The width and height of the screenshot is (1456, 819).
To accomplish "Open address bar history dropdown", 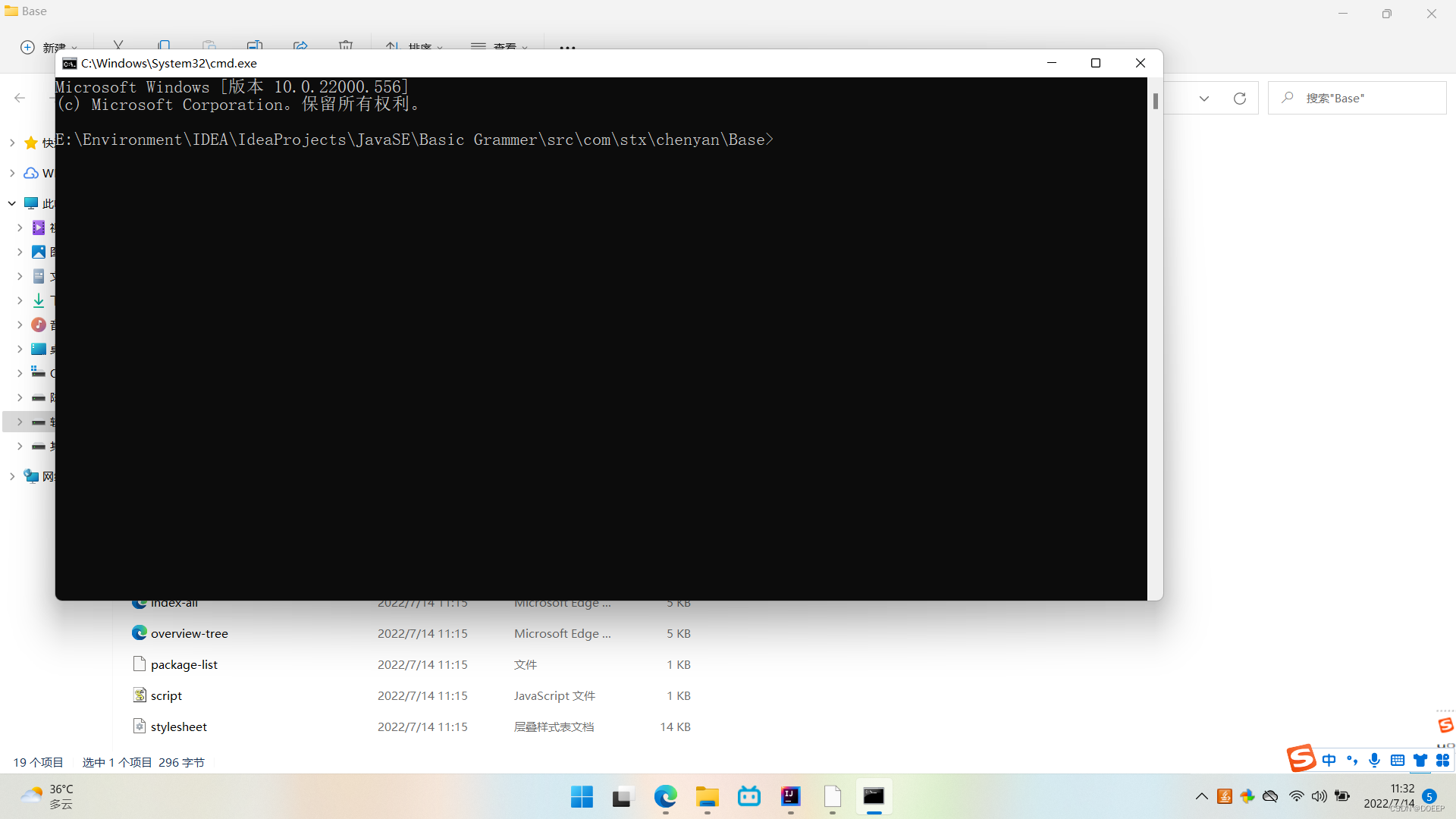I will (x=1204, y=99).
